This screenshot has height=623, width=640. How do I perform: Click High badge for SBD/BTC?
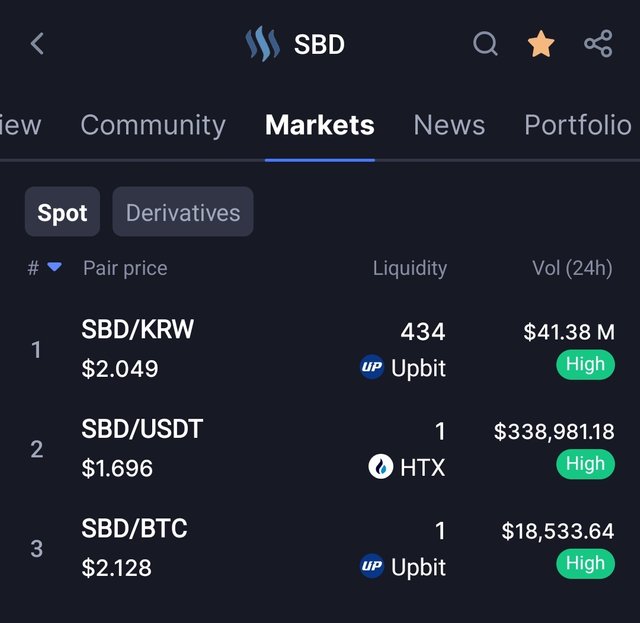[x=585, y=564]
